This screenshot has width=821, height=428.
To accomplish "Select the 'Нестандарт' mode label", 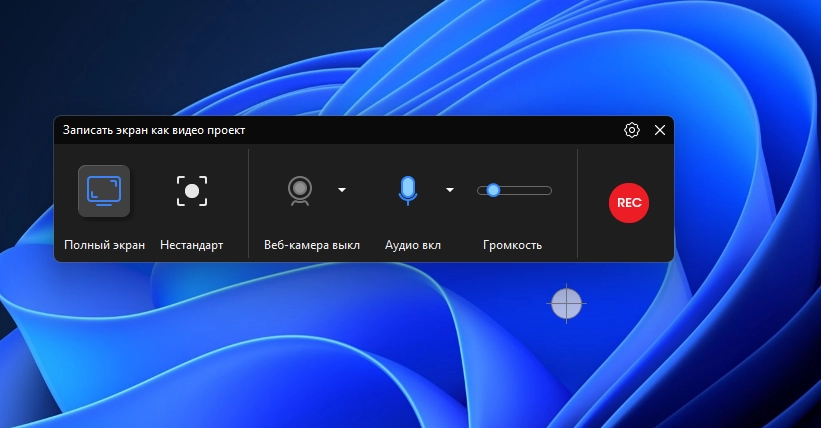I will coord(192,245).
